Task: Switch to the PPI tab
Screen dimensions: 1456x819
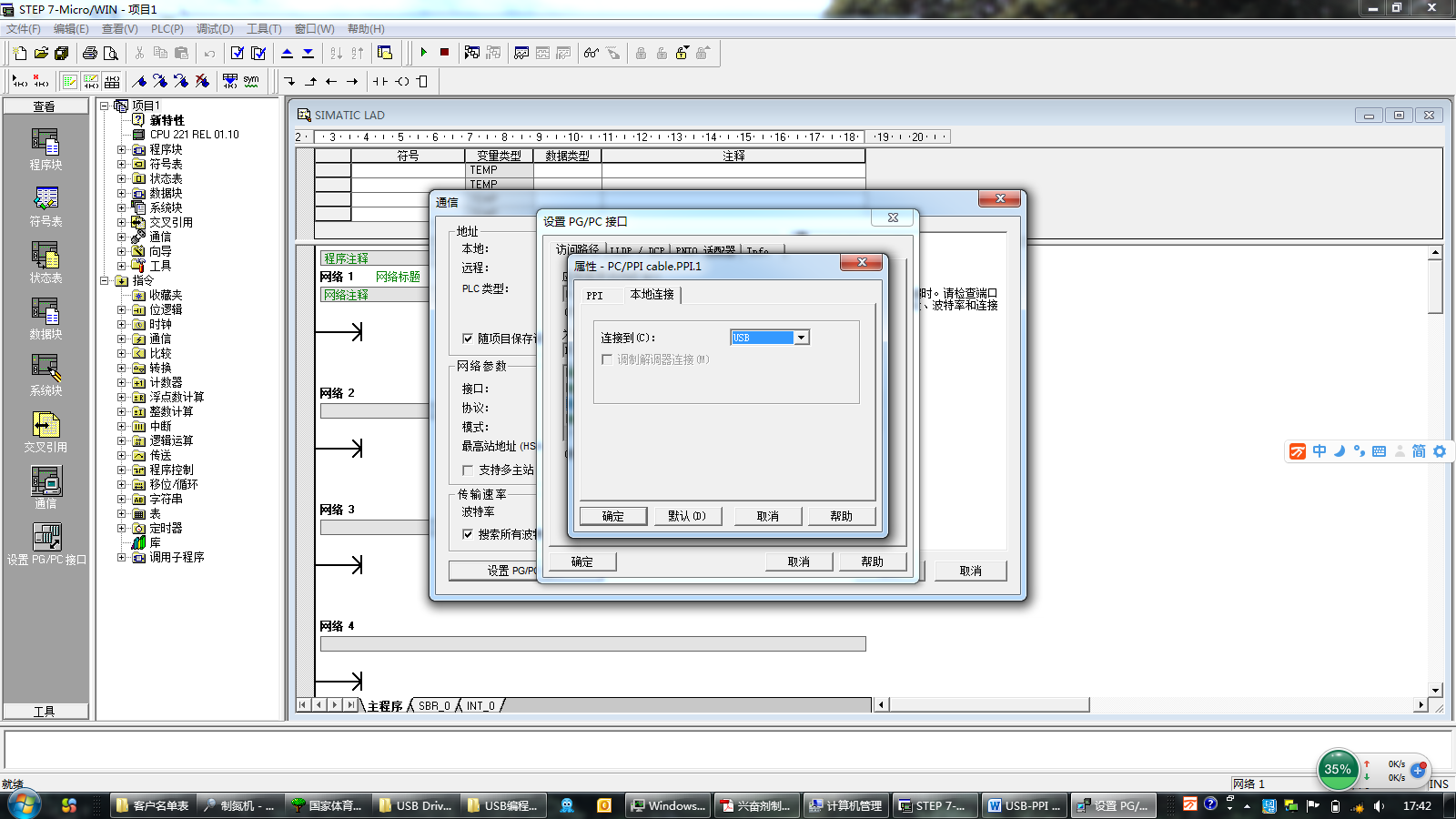Action: click(594, 296)
